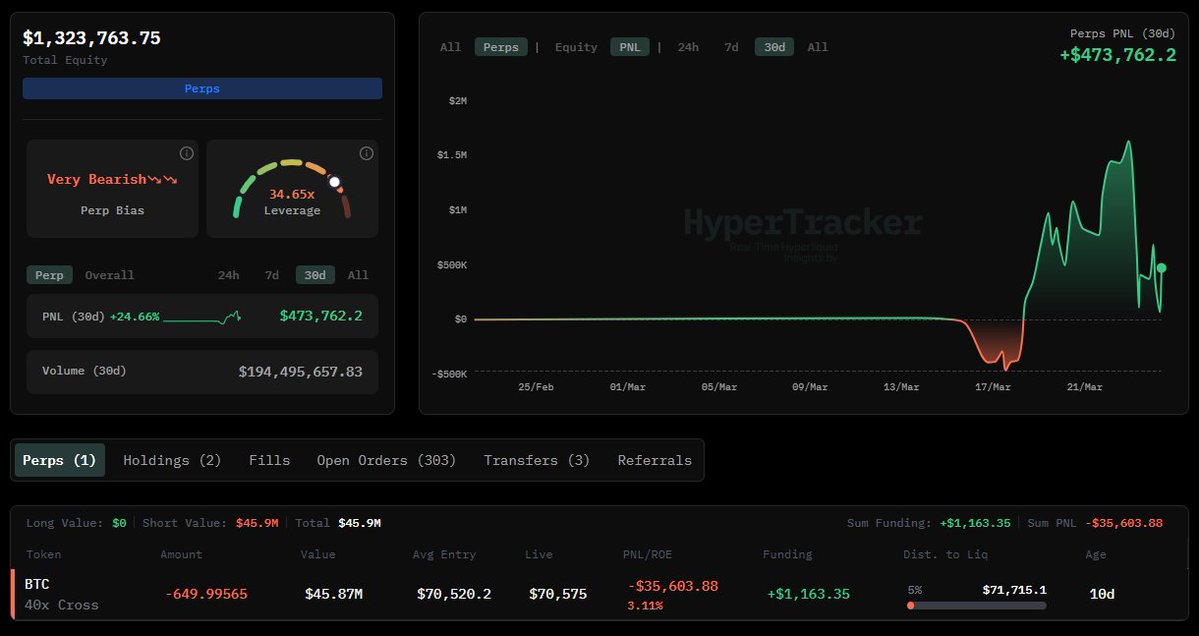This screenshot has width=1199, height=636.
Task: Click Long Value $0 summary
Action: tap(76, 523)
